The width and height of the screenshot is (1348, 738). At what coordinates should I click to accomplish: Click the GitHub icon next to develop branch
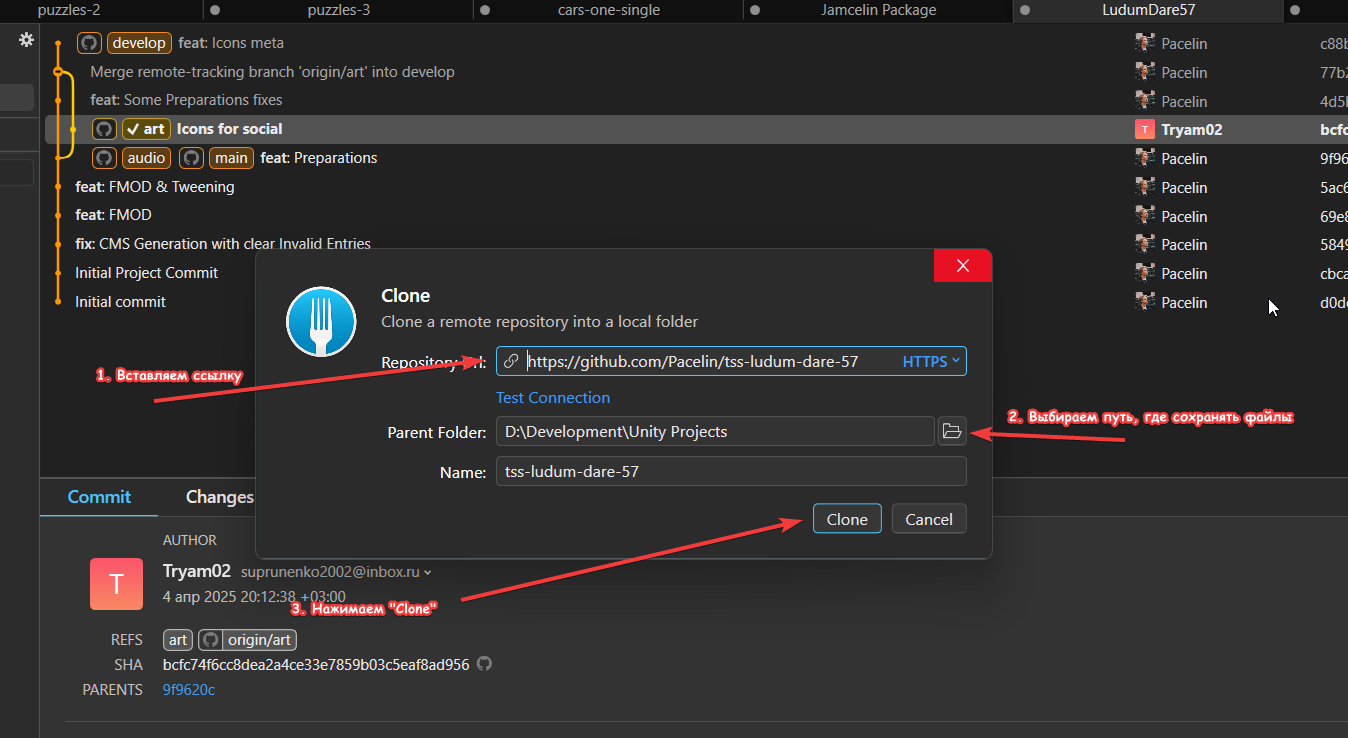point(89,43)
